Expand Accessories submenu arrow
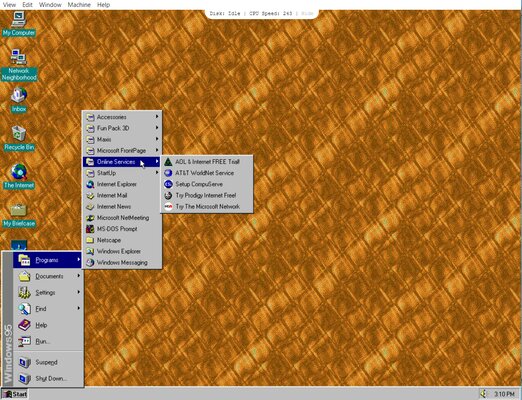This screenshot has width=522, height=400. [x=157, y=117]
